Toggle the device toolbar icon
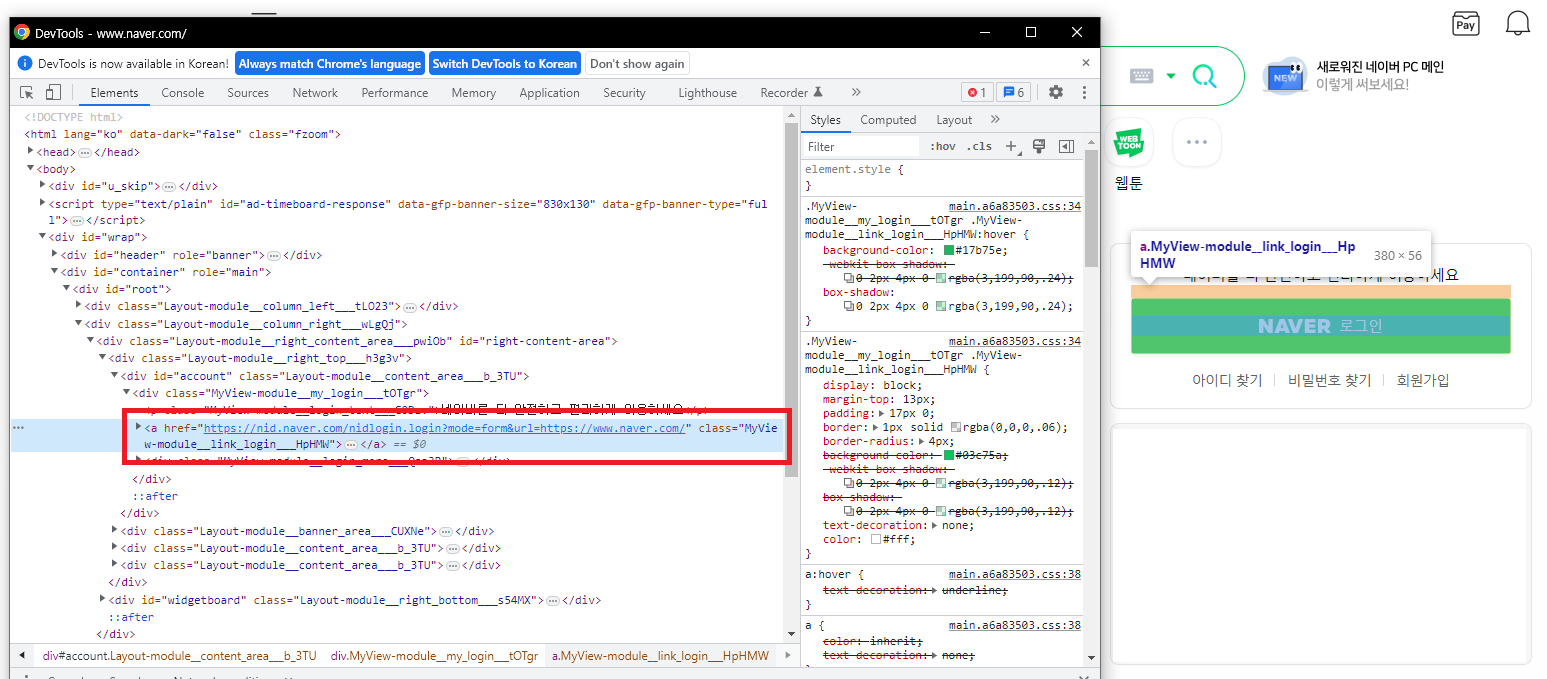 (53, 92)
